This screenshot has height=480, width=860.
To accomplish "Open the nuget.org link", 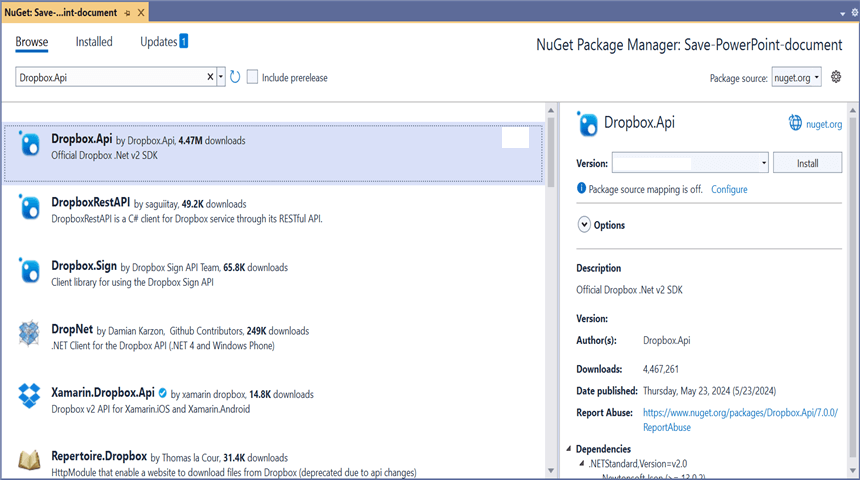I will 824,124.
